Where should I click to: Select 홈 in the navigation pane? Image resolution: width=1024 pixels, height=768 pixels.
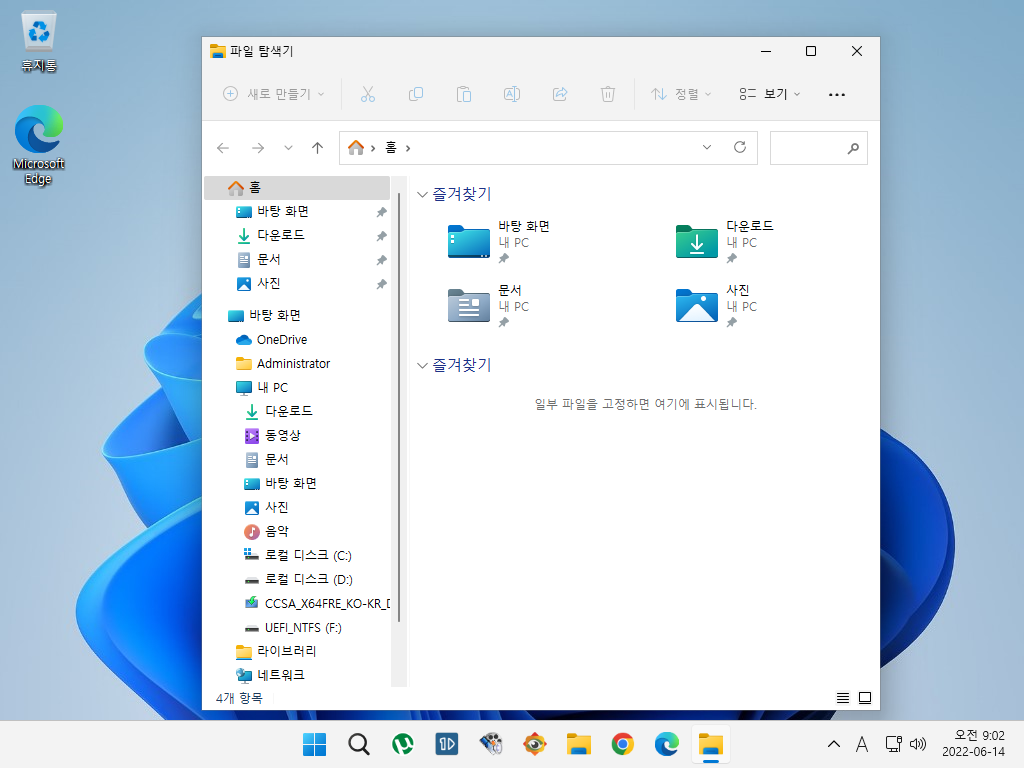click(298, 187)
